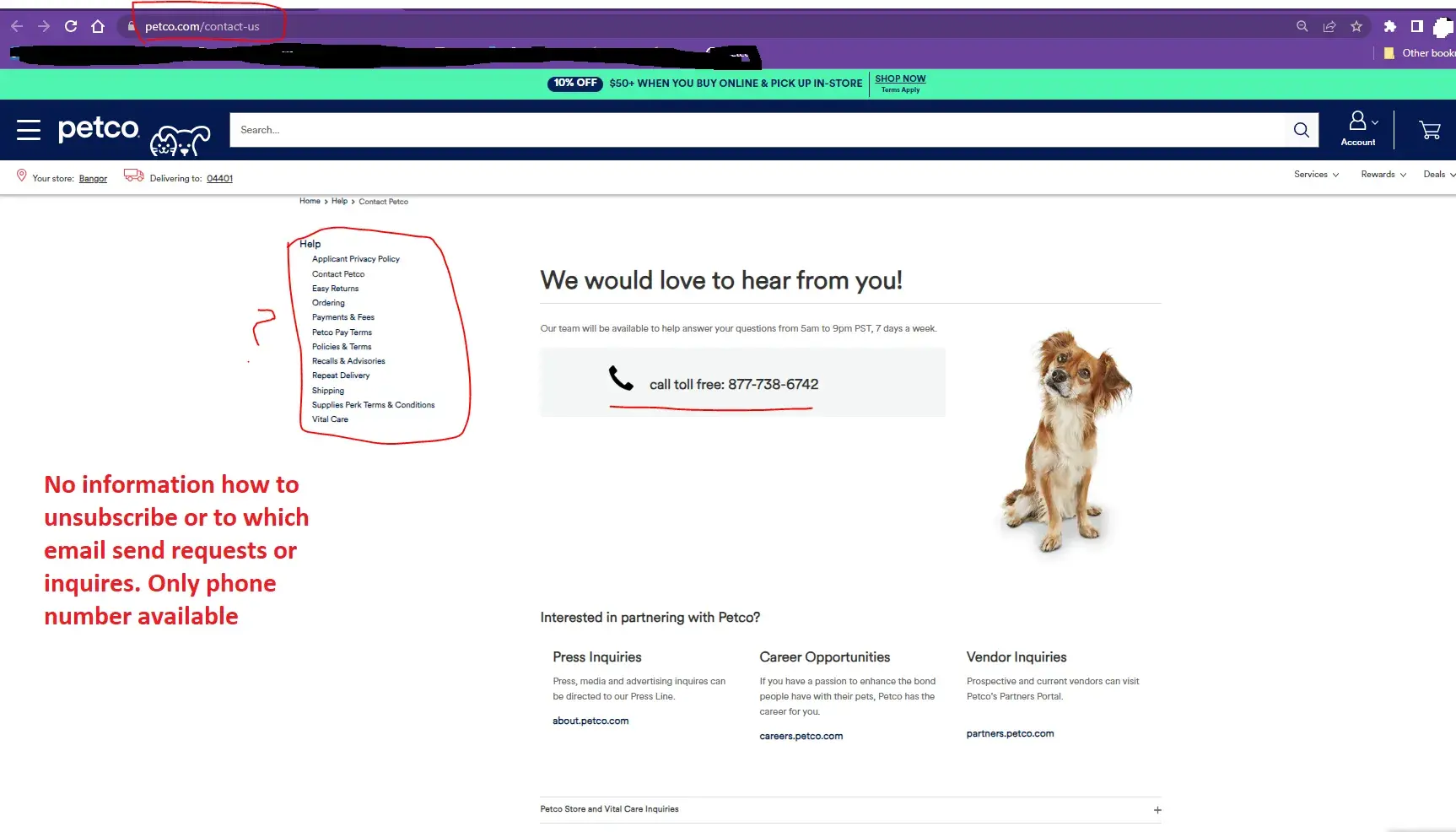Expand the Rewards dropdown

[1383, 175]
